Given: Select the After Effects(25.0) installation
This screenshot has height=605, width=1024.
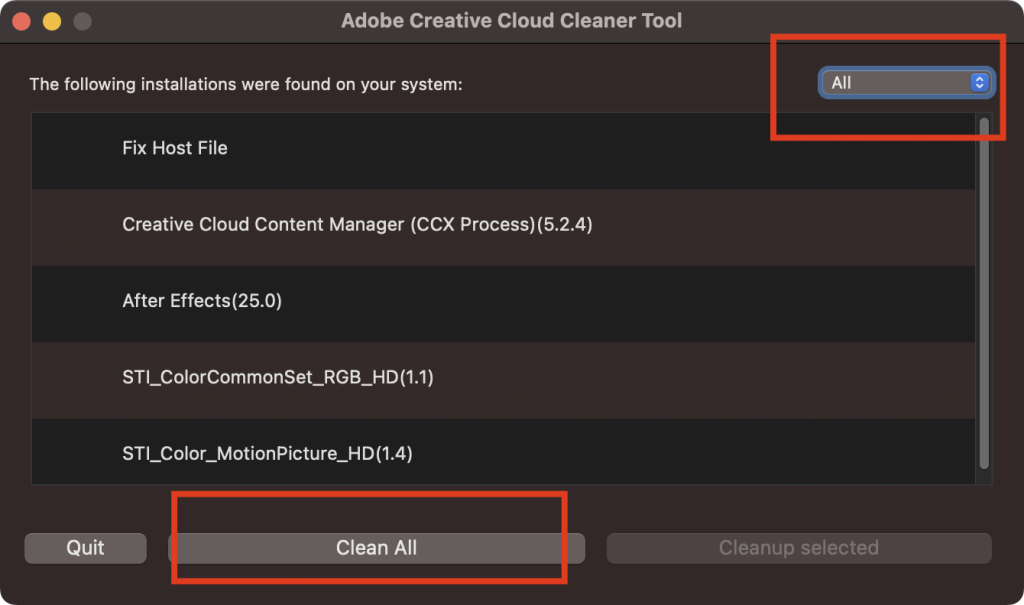Looking at the screenshot, I should click(x=202, y=301).
